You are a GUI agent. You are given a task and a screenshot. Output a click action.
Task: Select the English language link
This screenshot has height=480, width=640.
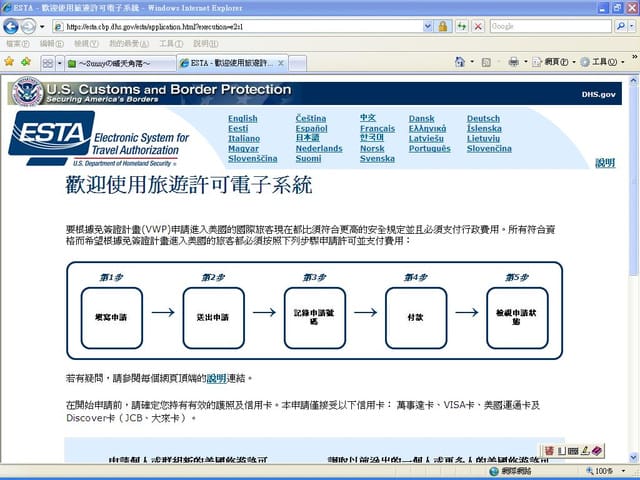click(242, 118)
